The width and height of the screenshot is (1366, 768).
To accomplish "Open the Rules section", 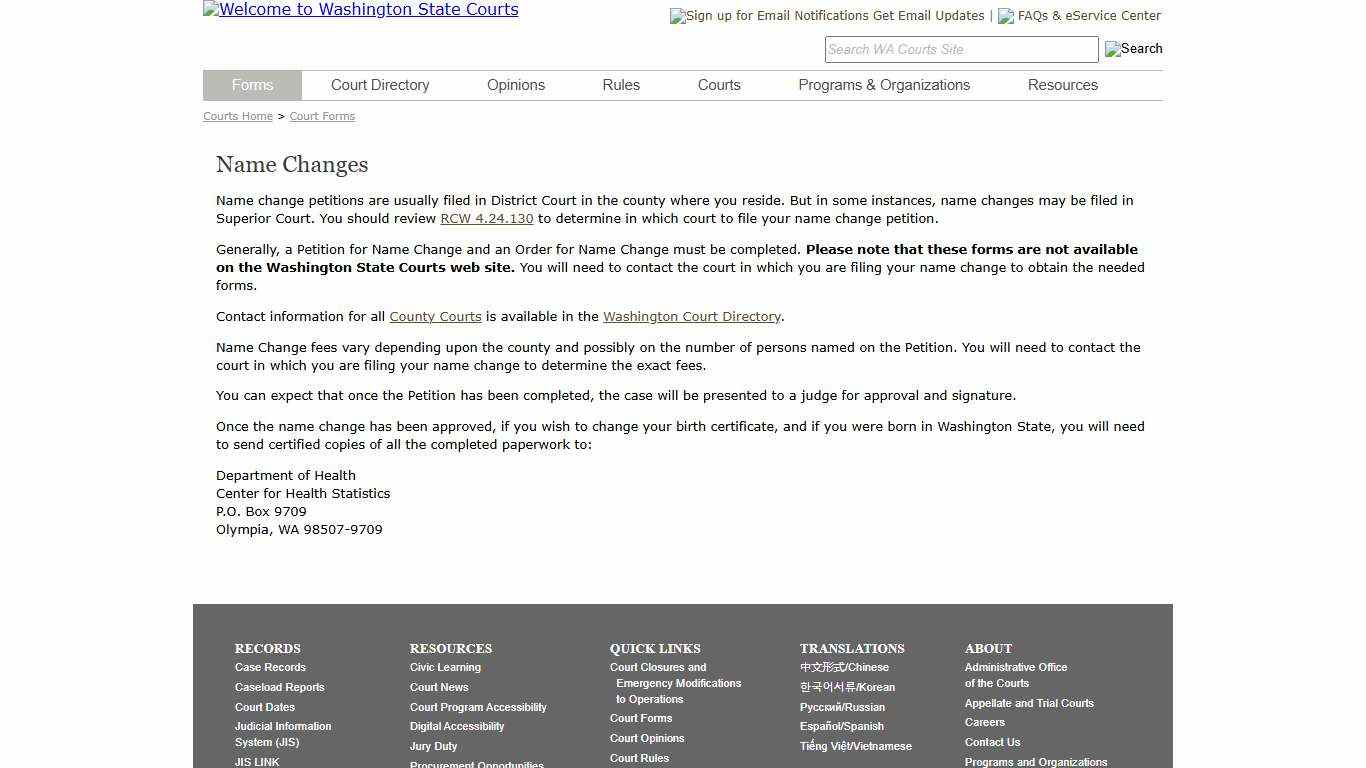I will (620, 85).
